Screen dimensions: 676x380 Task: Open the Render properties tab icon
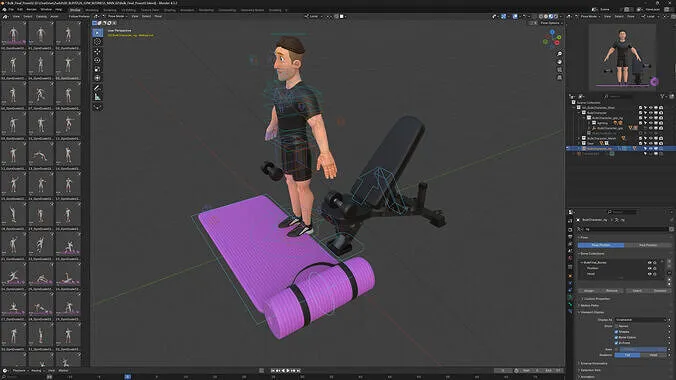pos(570,230)
